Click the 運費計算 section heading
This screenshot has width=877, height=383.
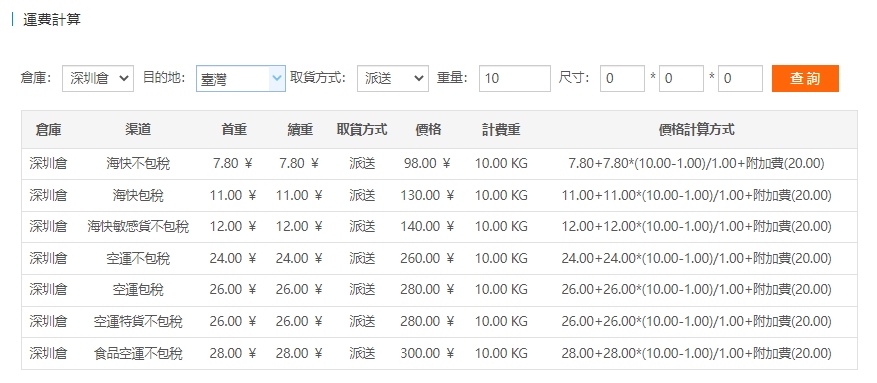tap(51, 20)
